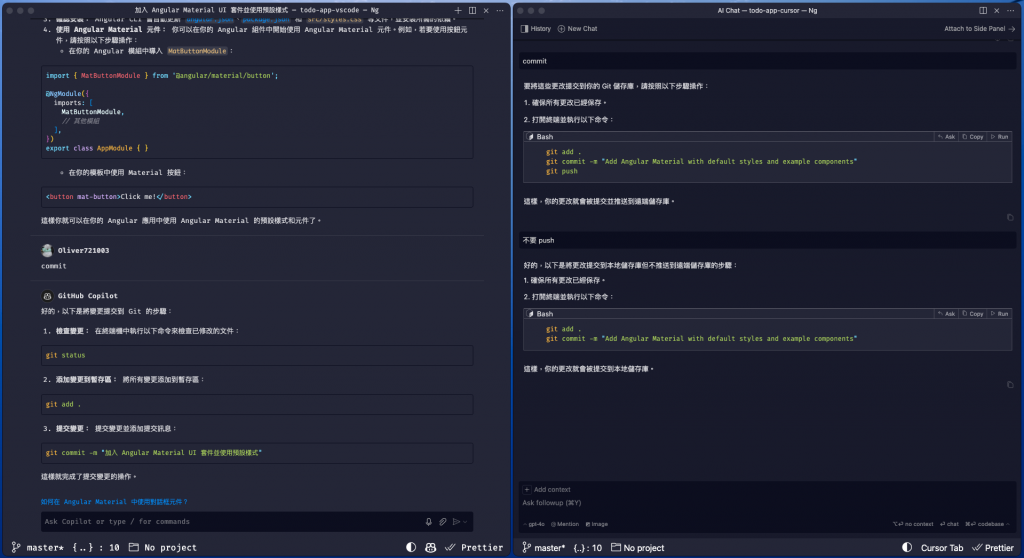This screenshot has width=1024, height=558.
Task: Open the more actions menu in Copilot window
Action: 500,10
